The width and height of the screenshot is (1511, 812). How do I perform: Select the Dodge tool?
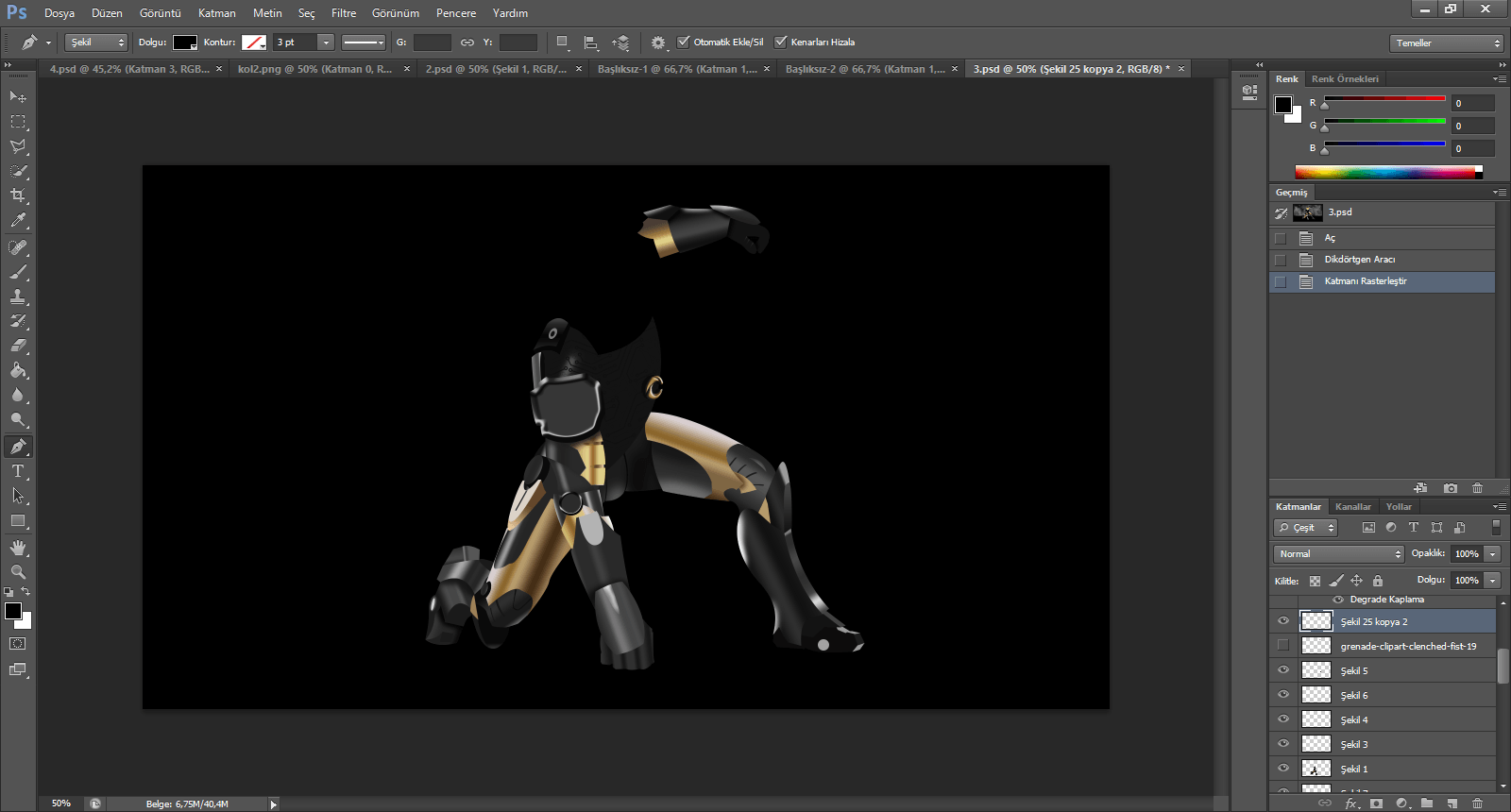18,419
